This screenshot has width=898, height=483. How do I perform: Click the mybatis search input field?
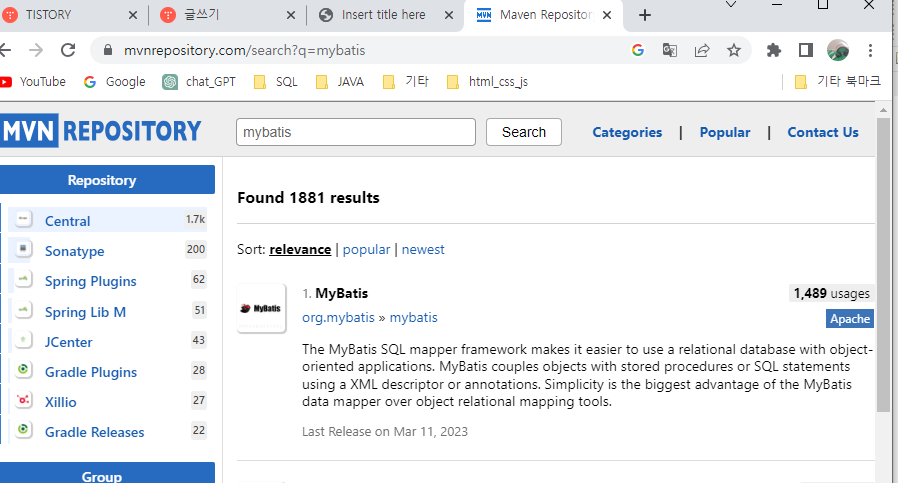pos(356,132)
